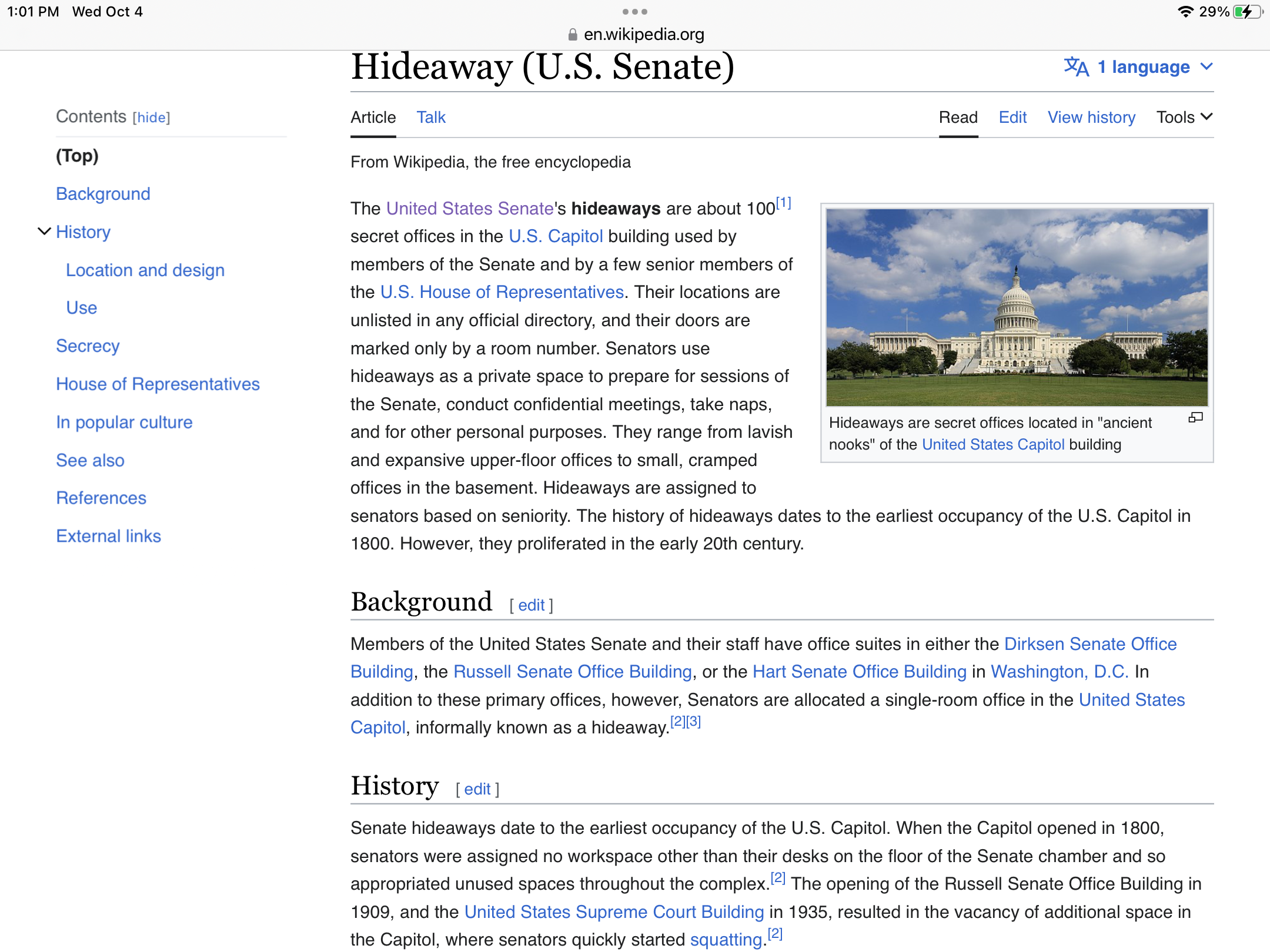The width and height of the screenshot is (1270, 952).
Task: Open the Edit tab
Action: coord(1012,118)
